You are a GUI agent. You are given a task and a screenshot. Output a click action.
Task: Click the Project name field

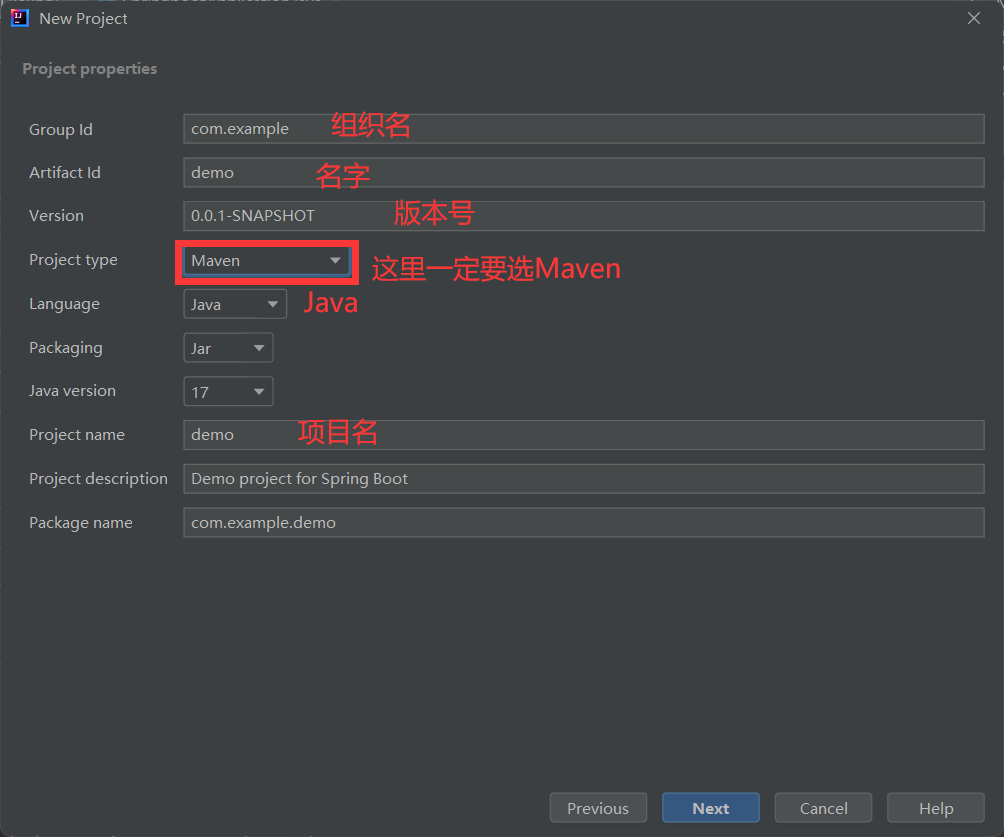coord(583,435)
